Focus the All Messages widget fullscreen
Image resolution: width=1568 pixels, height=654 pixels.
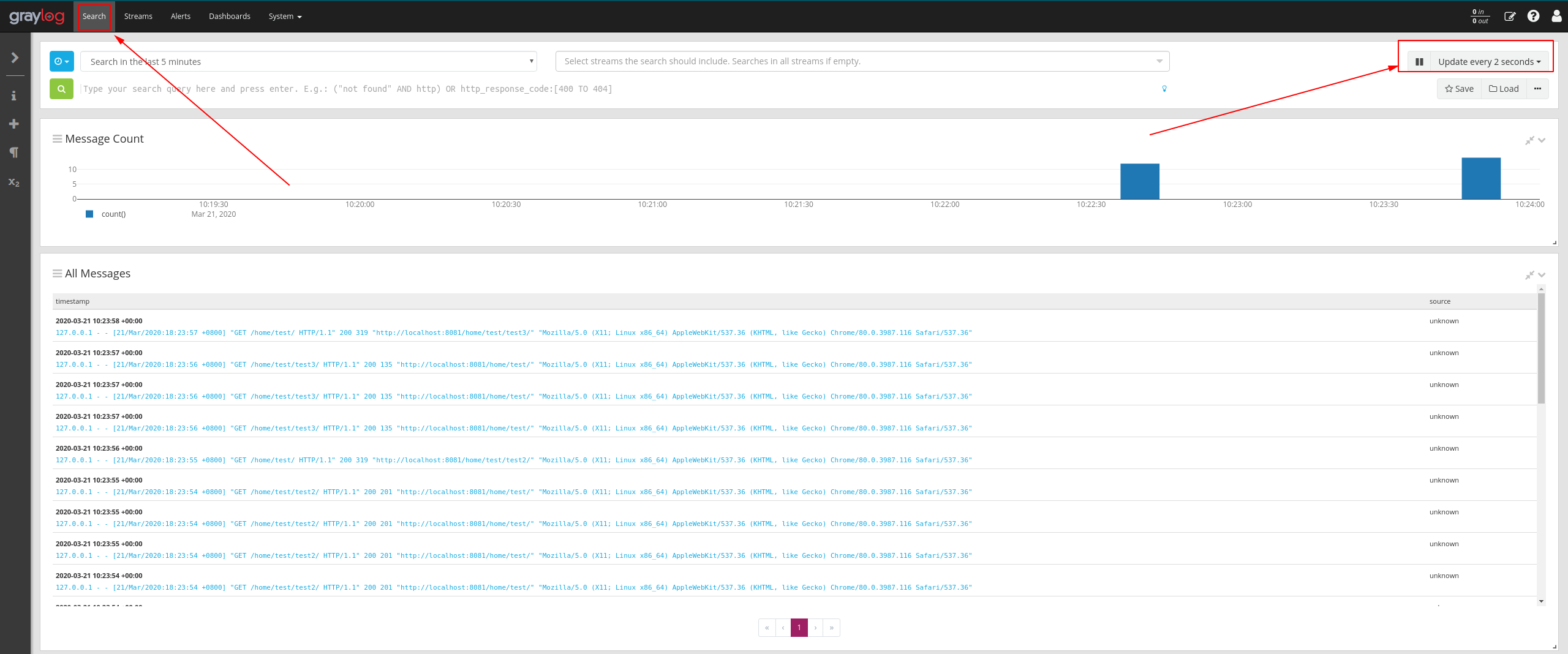pos(1530,275)
